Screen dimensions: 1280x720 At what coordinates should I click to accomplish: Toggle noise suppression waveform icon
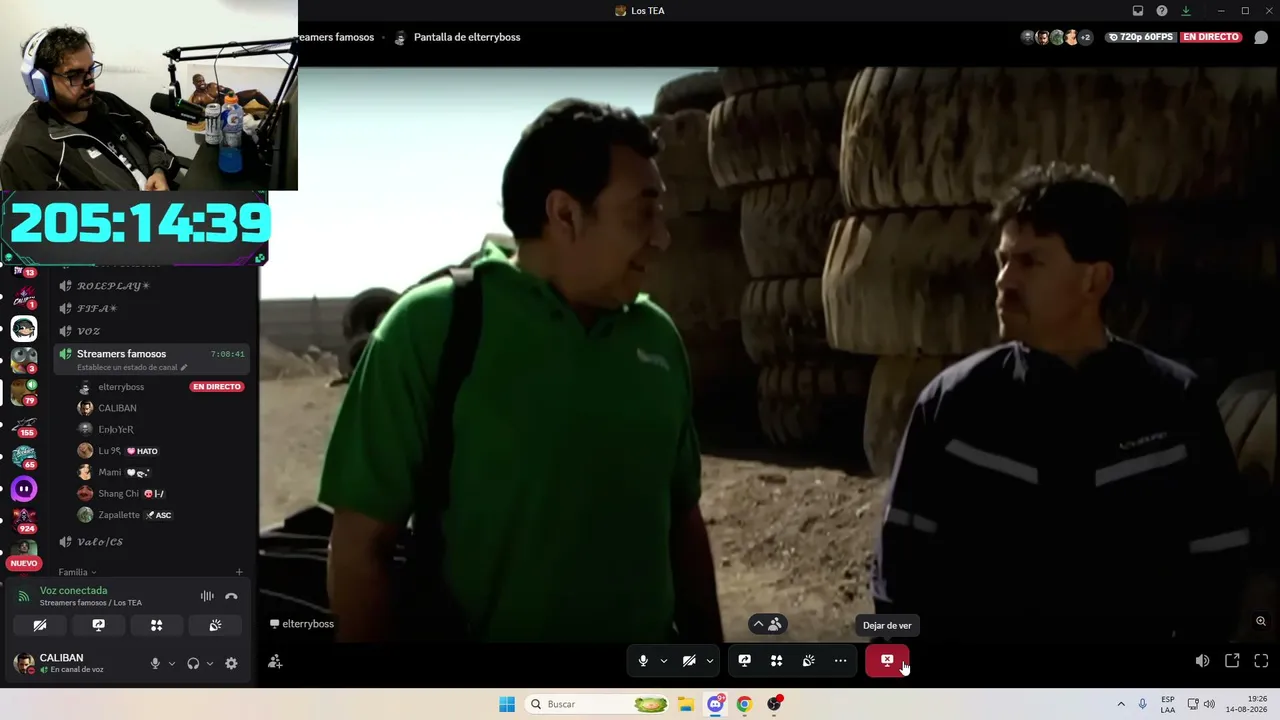[x=207, y=596]
